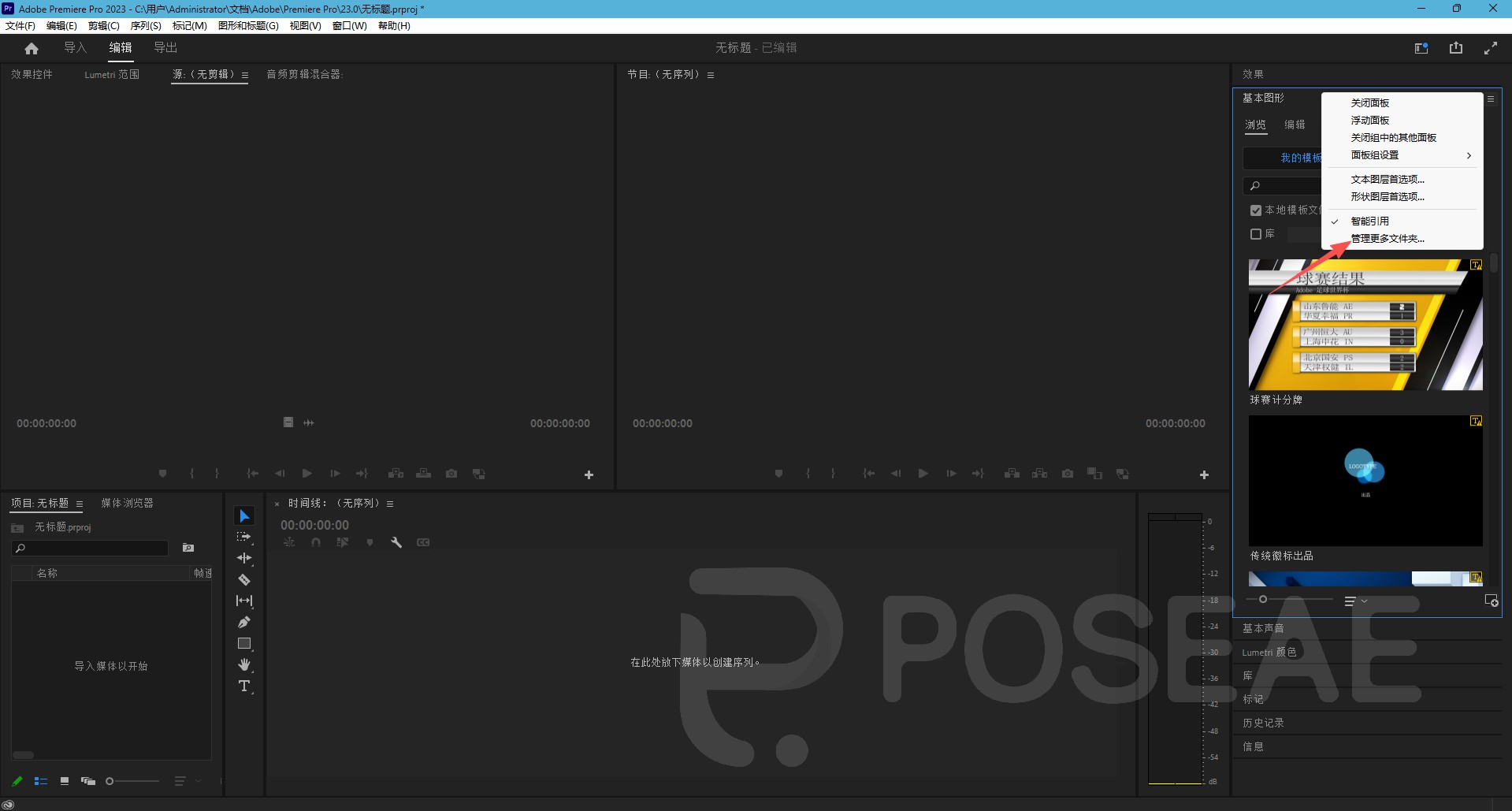This screenshot has height=811, width=1512.
Task: Open the Quick Export share icon
Action: pos(1456,48)
